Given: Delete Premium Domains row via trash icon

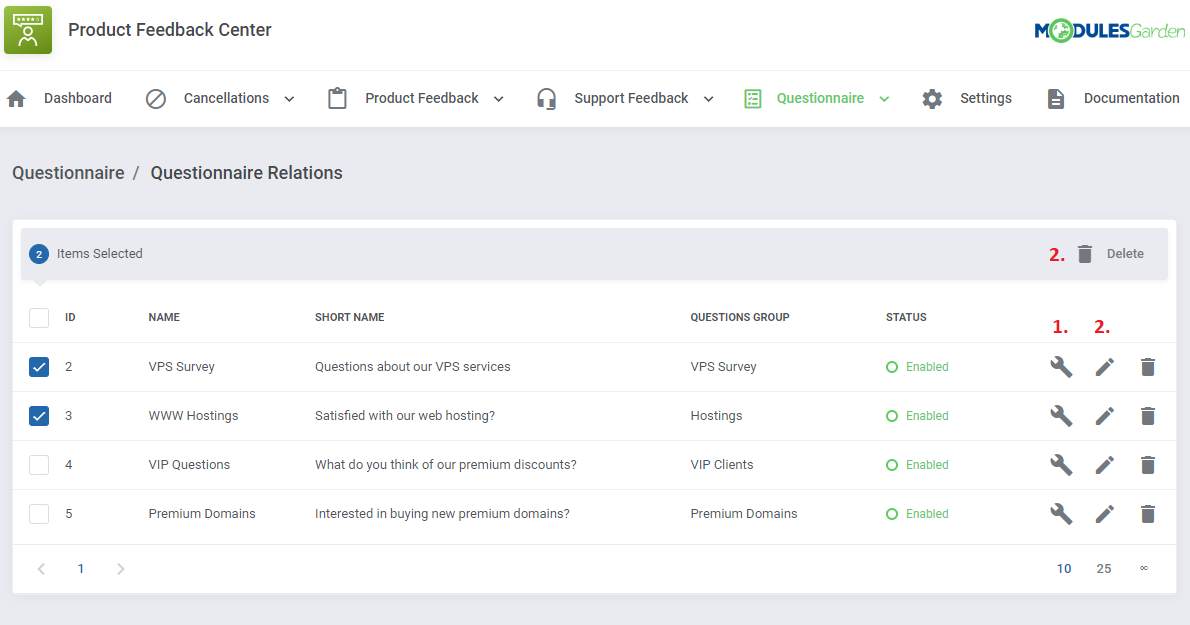Looking at the screenshot, I should (x=1148, y=514).
